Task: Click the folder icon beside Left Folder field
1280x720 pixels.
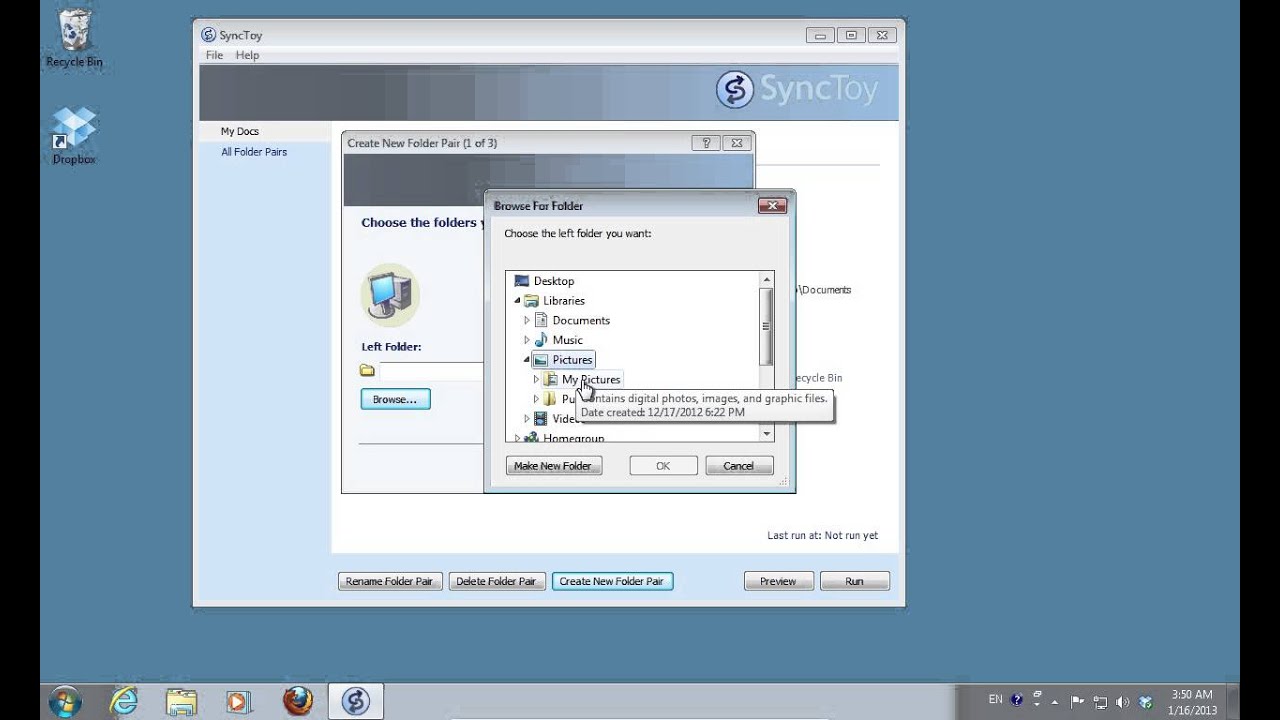Action: pyautogui.click(x=367, y=371)
